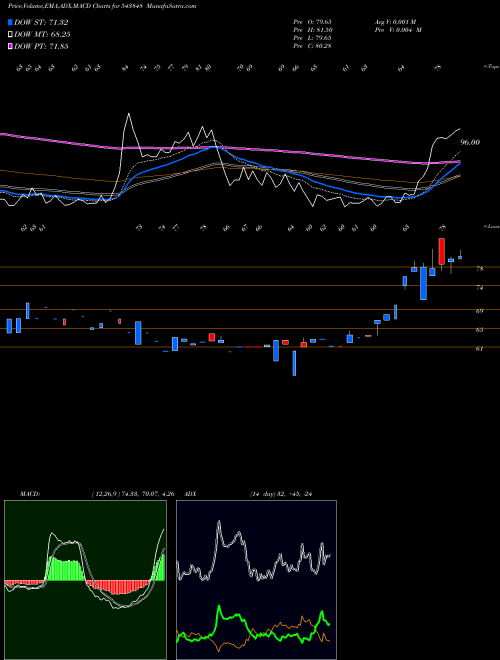
Task: Select the 'DOW MT: 68.25' legend label
Action: pos(42,35)
